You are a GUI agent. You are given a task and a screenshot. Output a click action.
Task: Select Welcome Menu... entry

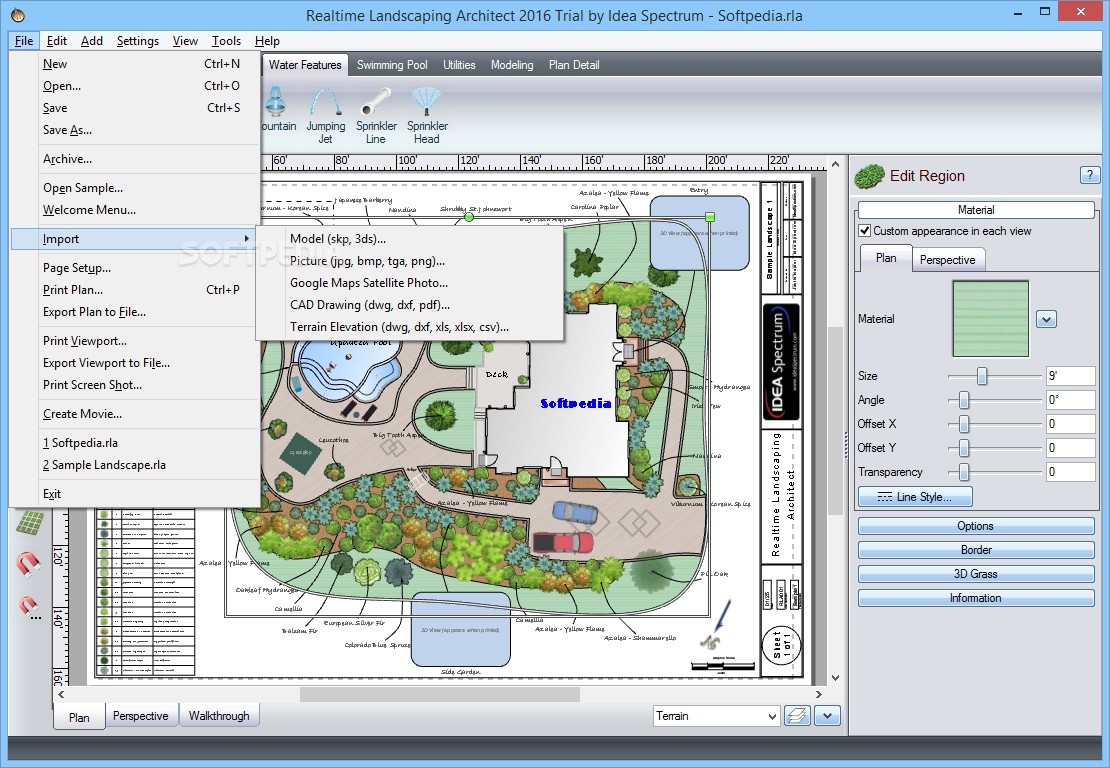coord(135,210)
